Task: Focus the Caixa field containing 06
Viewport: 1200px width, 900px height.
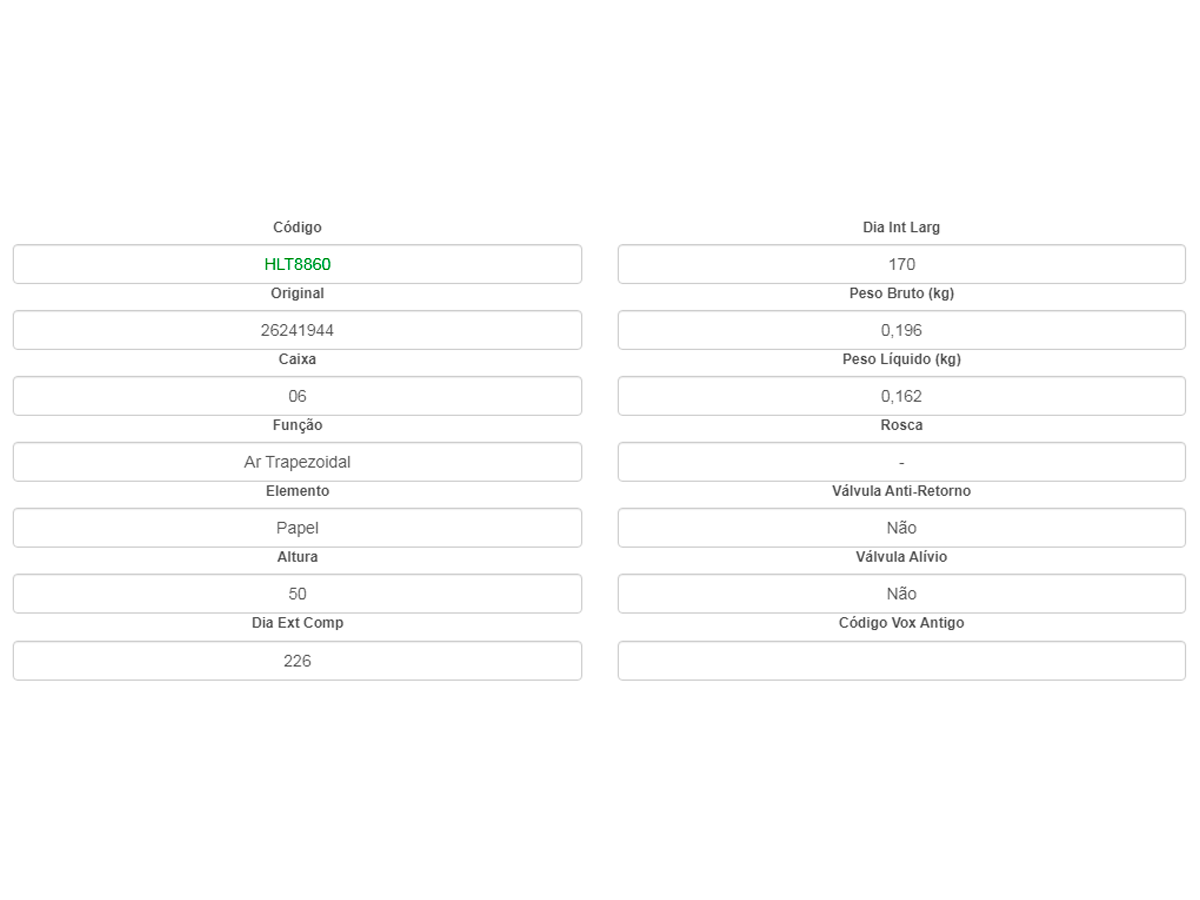Action: pos(297,396)
